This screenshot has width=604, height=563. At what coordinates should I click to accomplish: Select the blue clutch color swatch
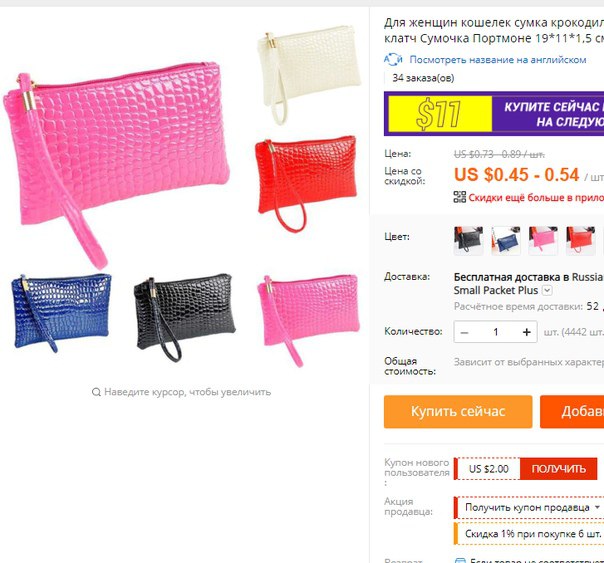point(506,240)
